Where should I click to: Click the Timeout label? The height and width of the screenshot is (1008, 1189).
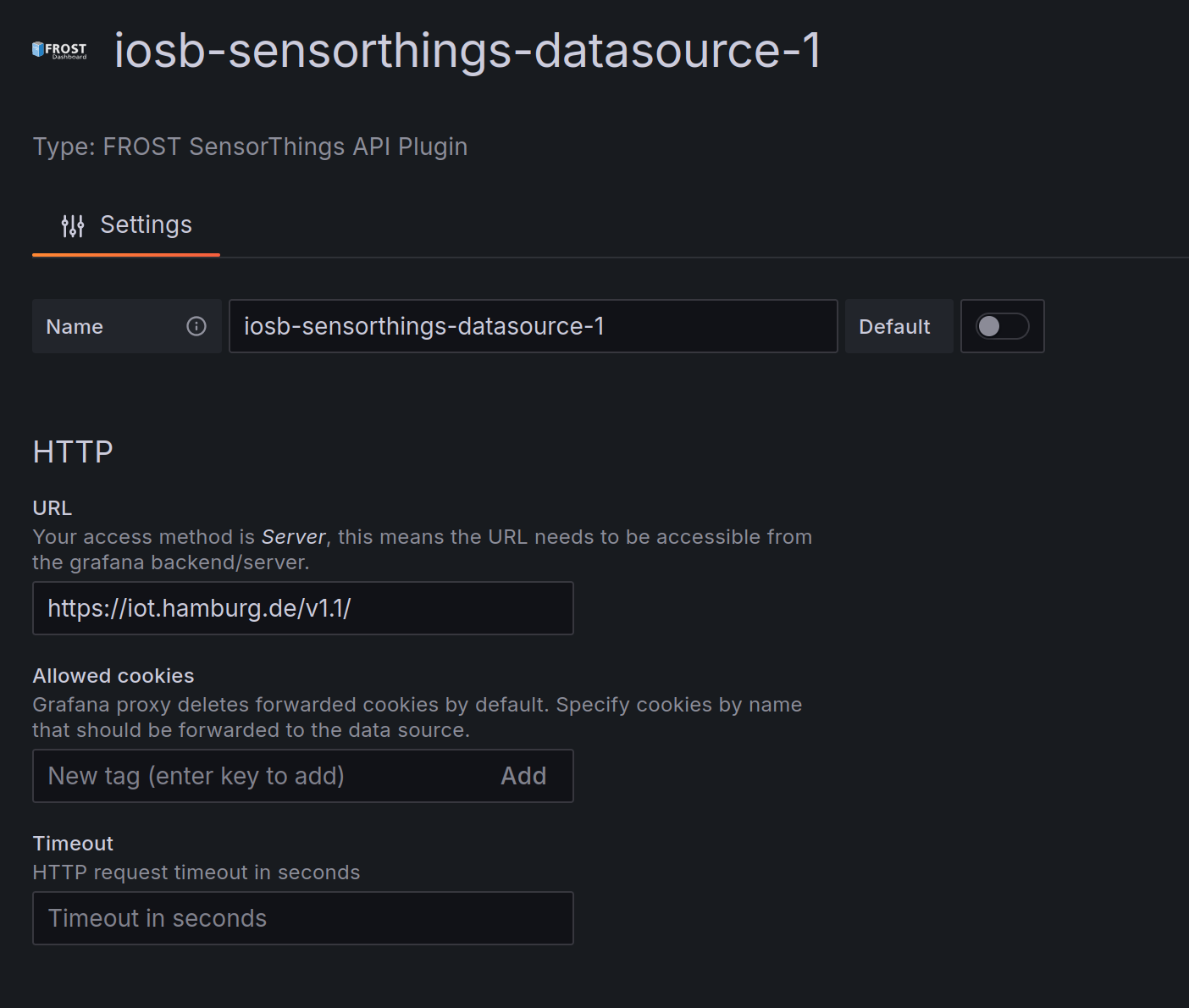click(x=73, y=844)
